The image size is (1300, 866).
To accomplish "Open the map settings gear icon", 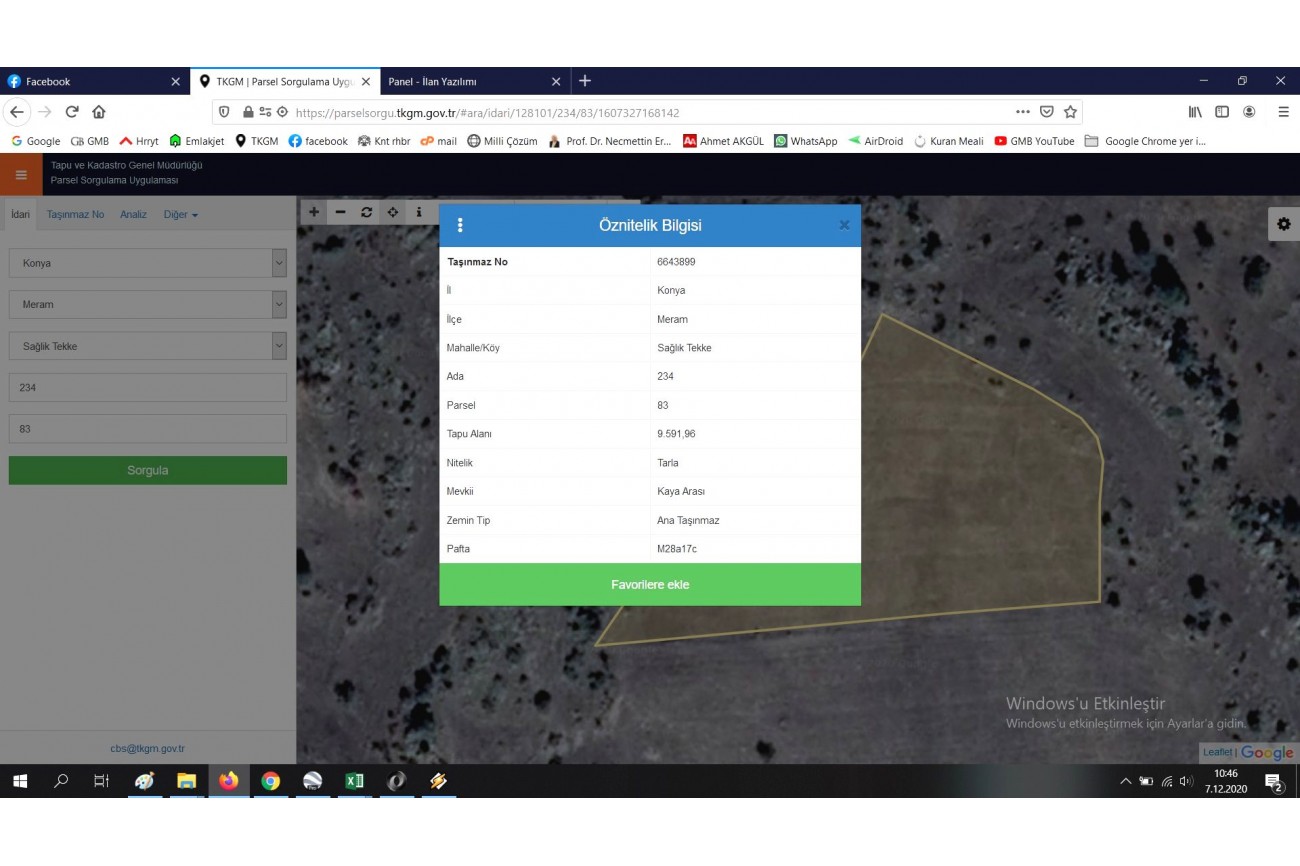I will tap(1283, 224).
